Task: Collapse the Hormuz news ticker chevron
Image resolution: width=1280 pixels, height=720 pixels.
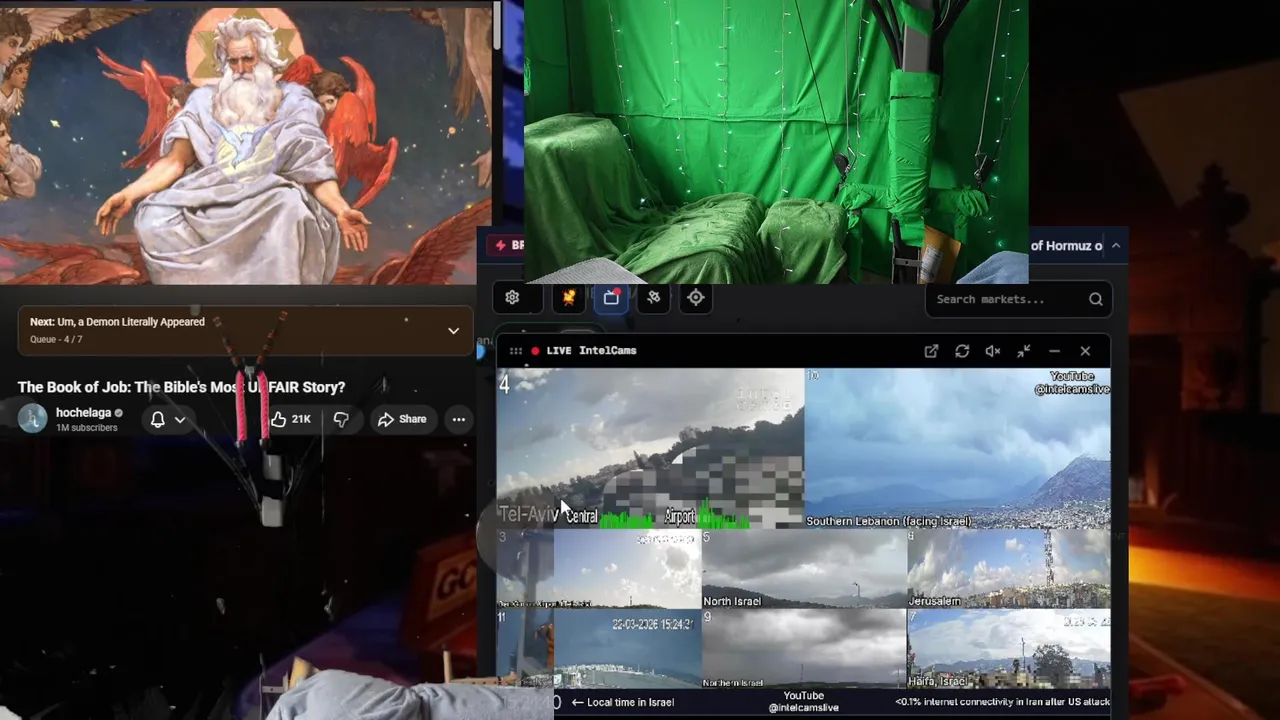Action: click(x=1115, y=245)
